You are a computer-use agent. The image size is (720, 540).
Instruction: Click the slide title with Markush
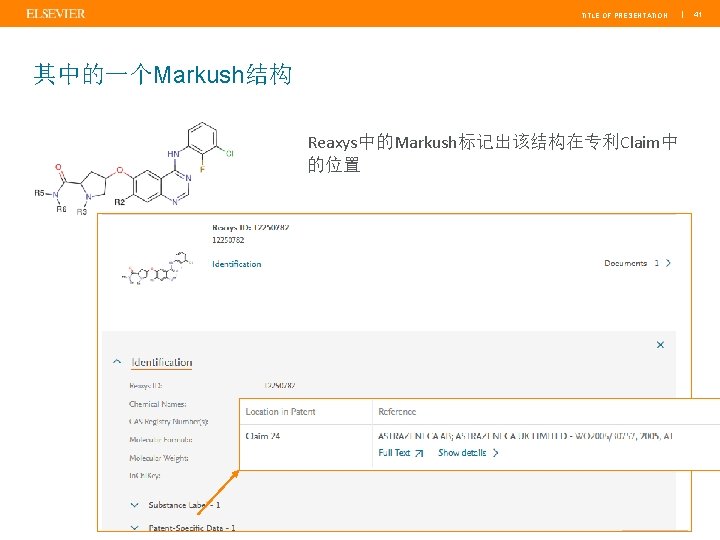(x=163, y=74)
